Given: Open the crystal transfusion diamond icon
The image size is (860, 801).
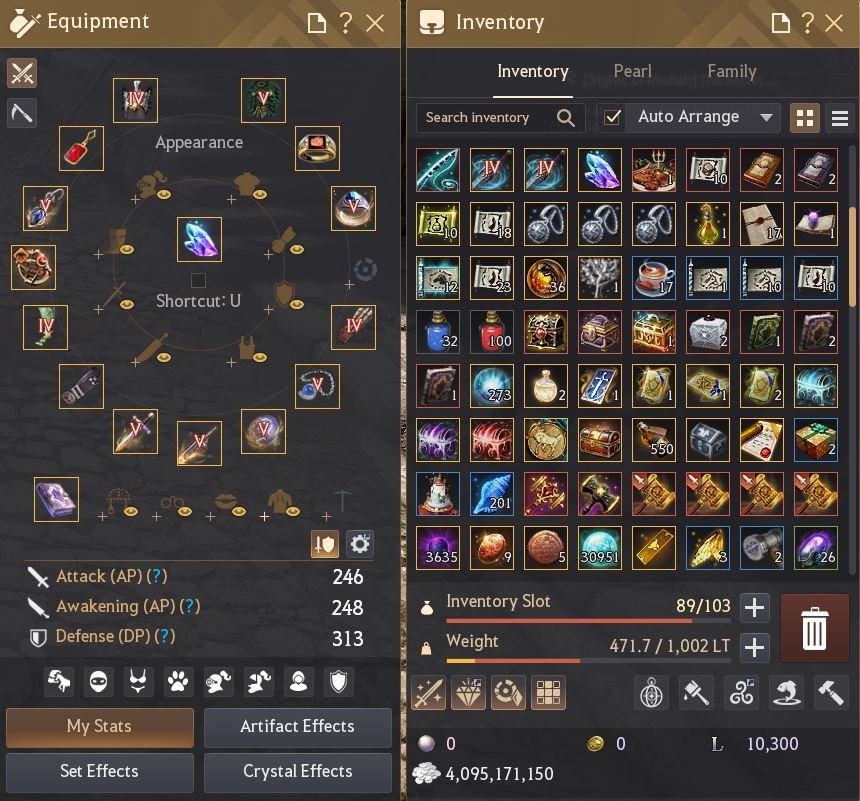Looking at the screenshot, I should 468,692.
